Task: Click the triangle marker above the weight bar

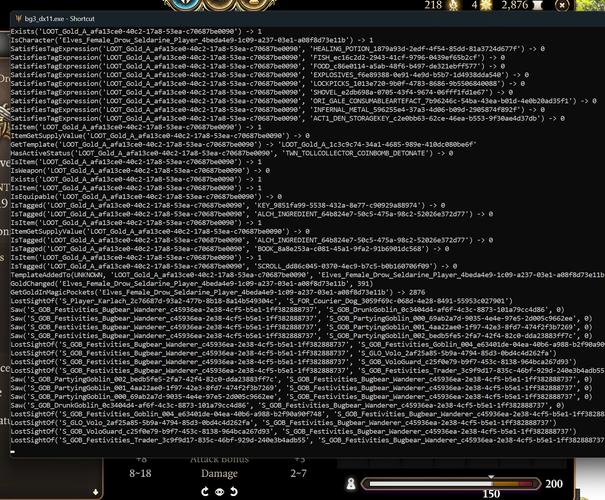Action: coord(491,477)
